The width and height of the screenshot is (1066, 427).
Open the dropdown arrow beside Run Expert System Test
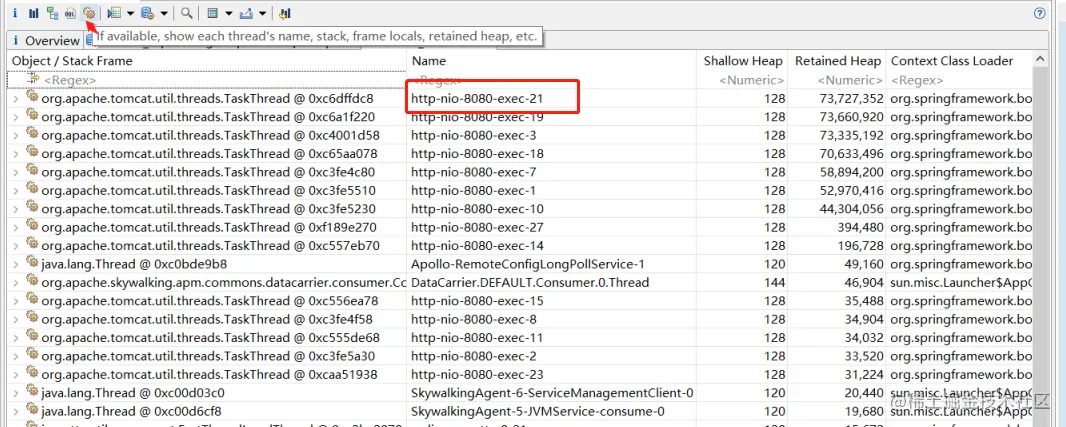(x=131, y=13)
